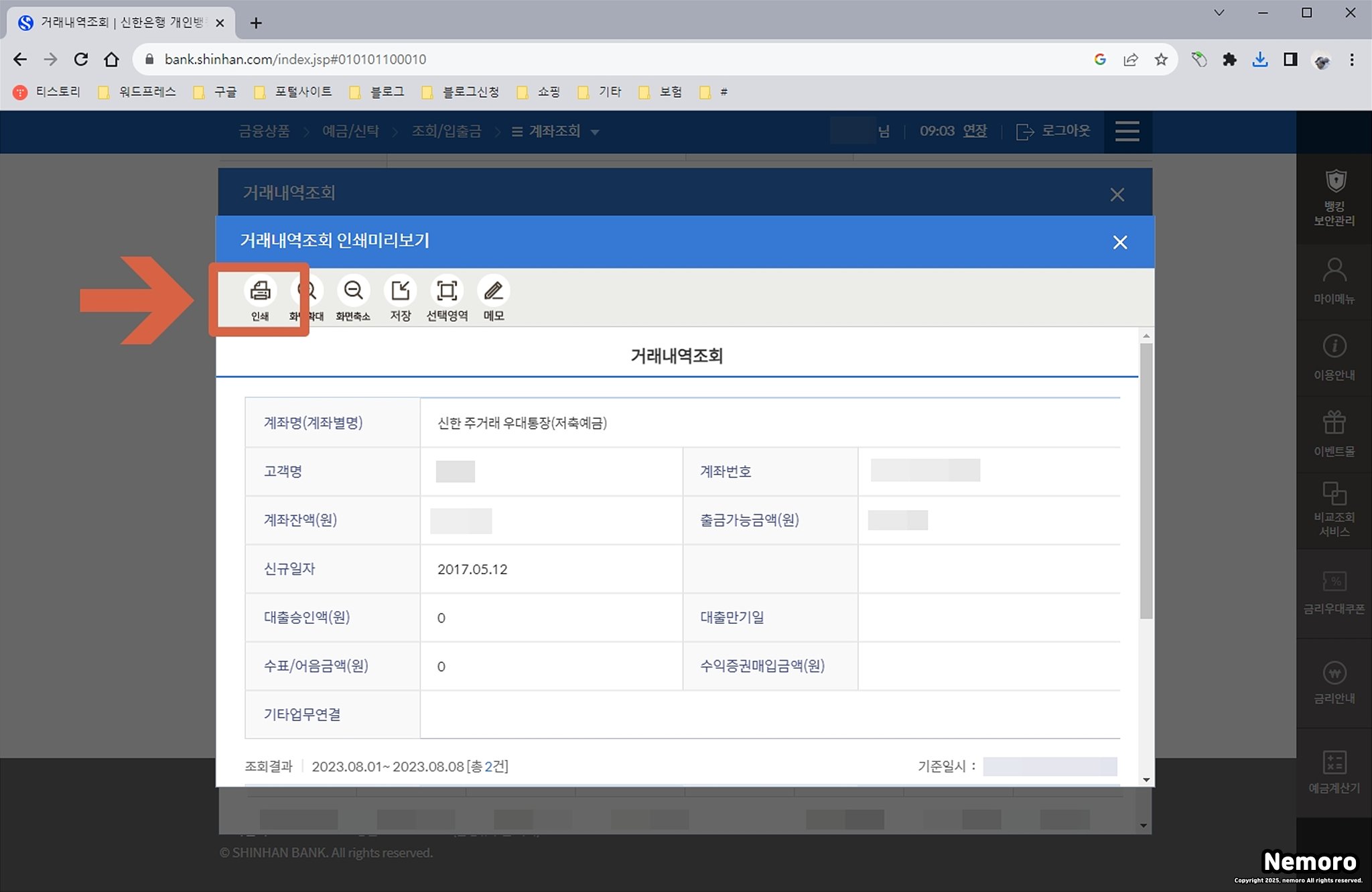
Task: Click the logout (로그아웃) button
Action: pos(1054,131)
